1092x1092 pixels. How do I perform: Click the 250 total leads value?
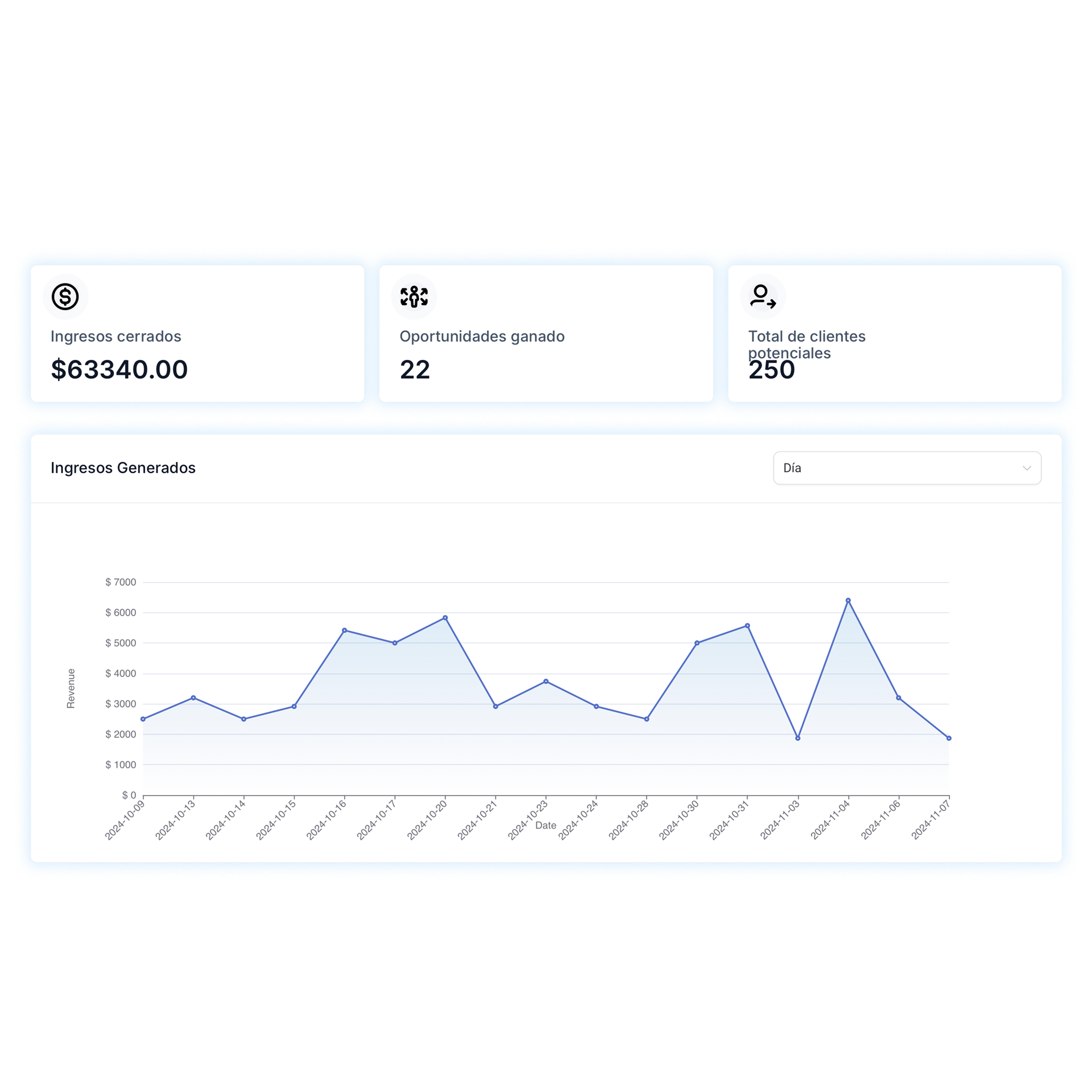[x=771, y=371]
